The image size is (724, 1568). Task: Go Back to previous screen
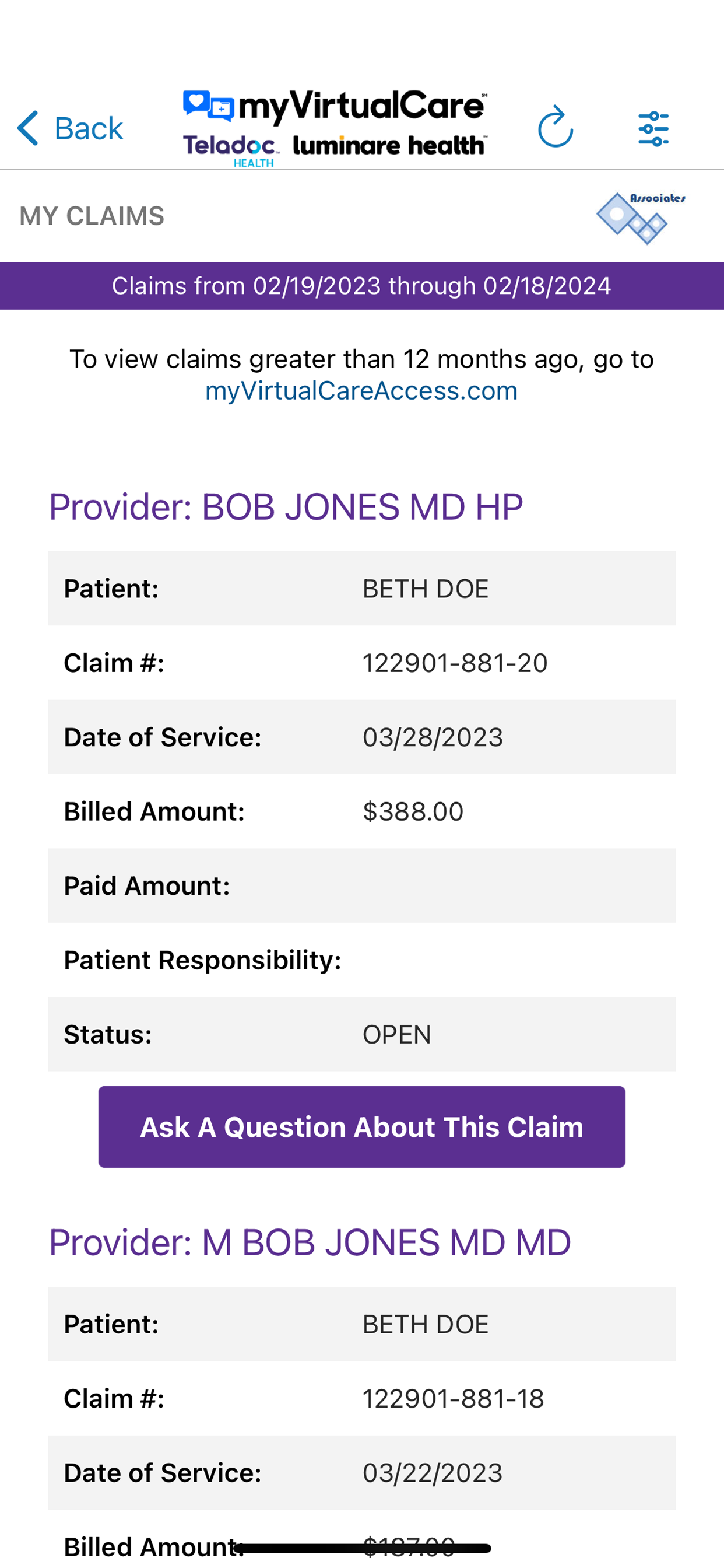(70, 128)
